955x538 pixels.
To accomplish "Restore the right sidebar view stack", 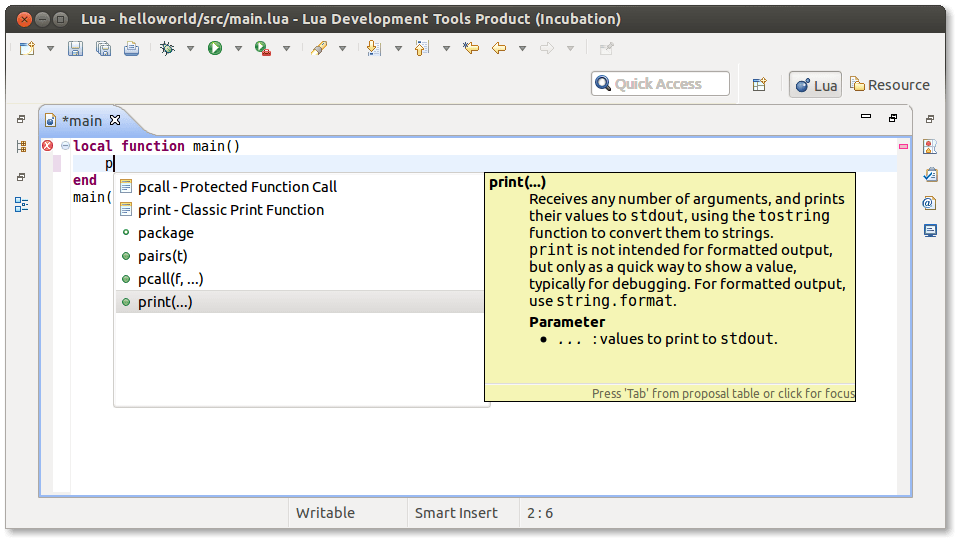I will (x=929, y=119).
